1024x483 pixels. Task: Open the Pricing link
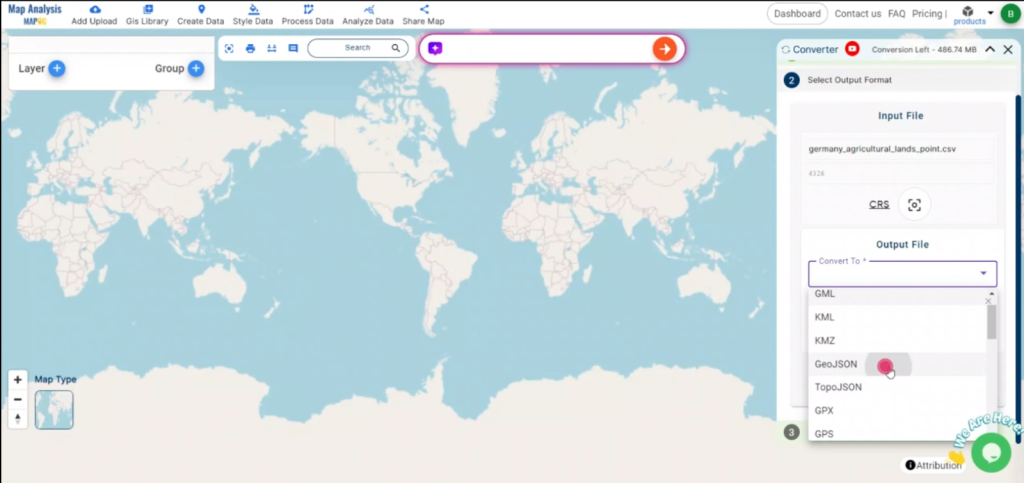927,14
